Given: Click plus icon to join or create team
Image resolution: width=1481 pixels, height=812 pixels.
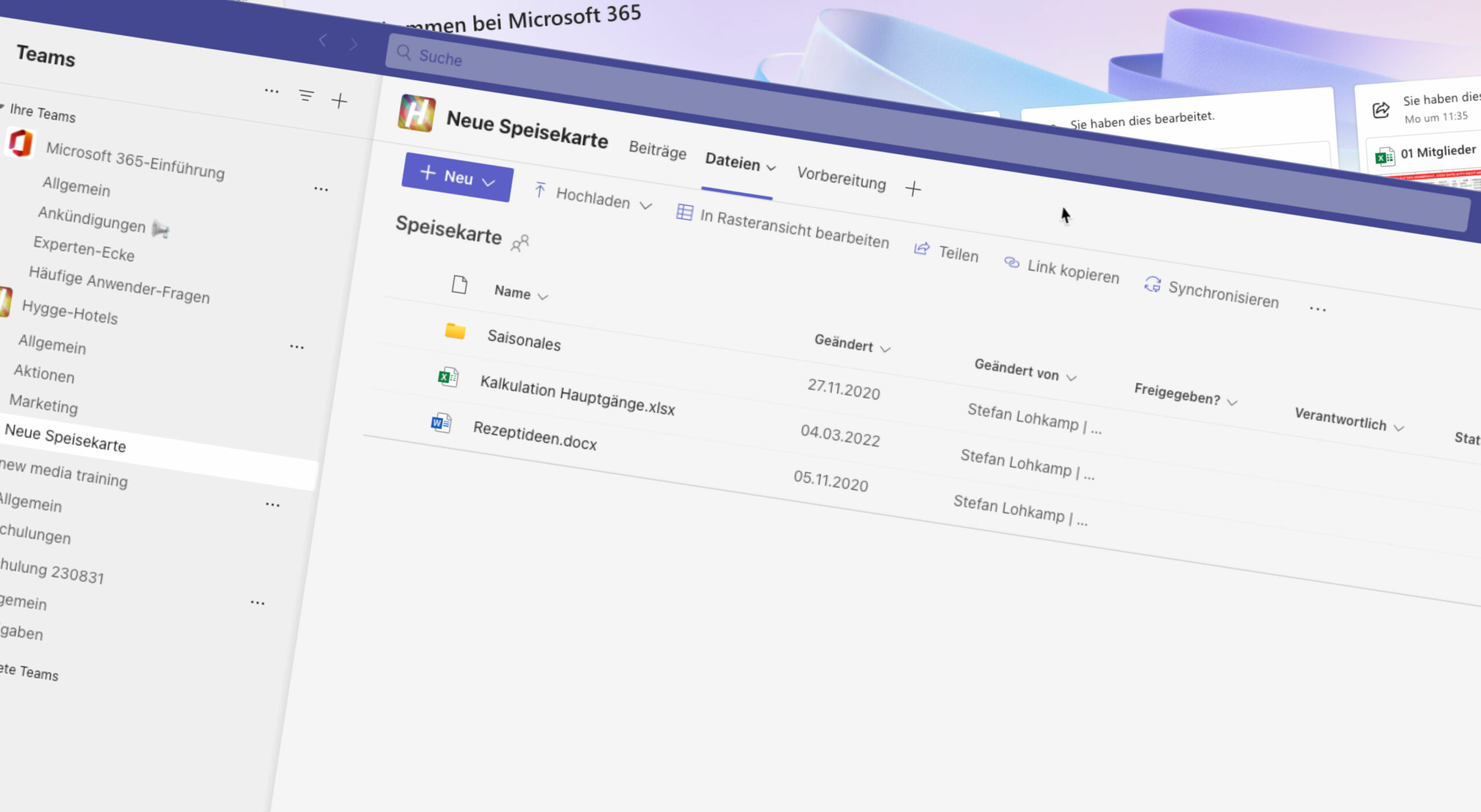Looking at the screenshot, I should [x=339, y=101].
